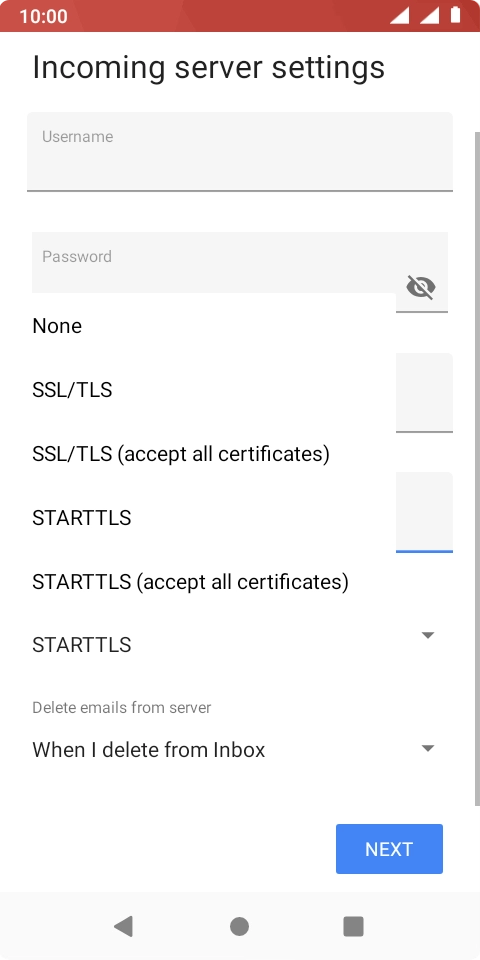Tap the 10:00 clock in status bar
Screen dimensions: 480x960
pyautogui.click(x=43, y=16)
